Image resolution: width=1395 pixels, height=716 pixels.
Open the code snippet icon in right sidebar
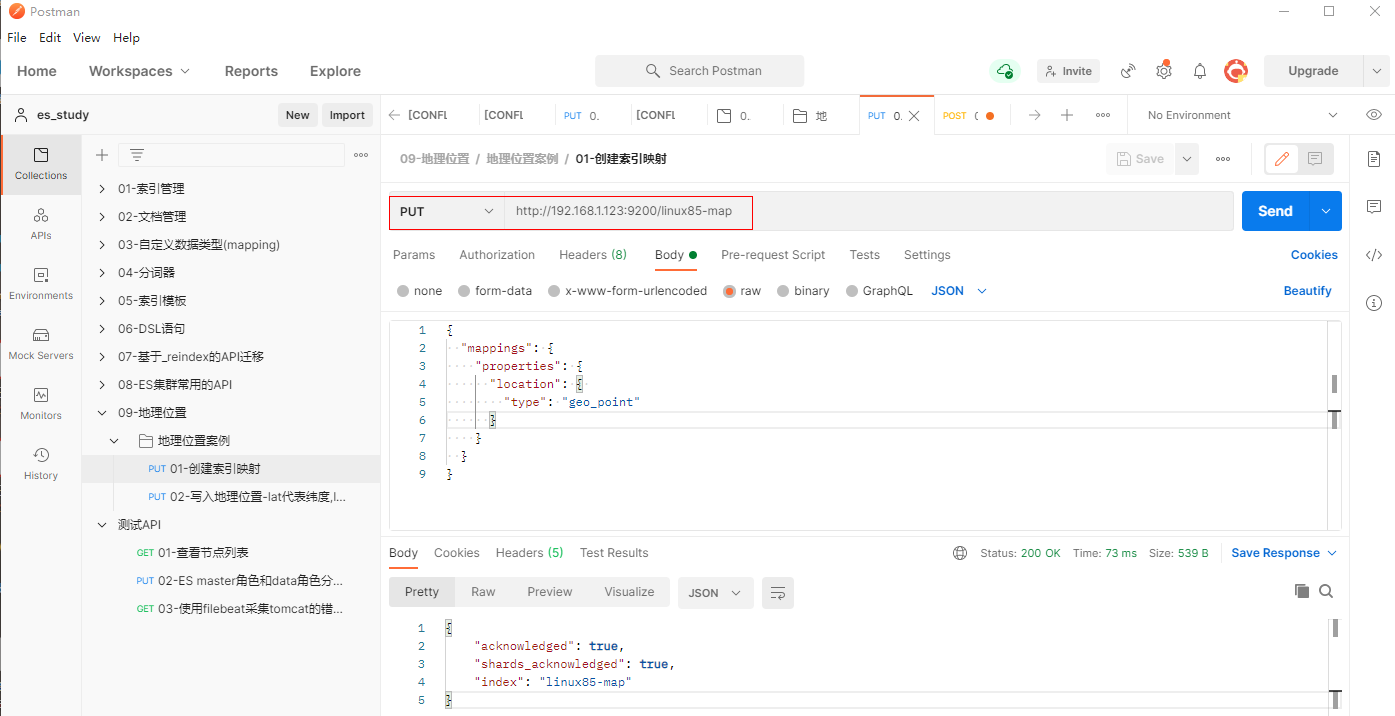[1374, 255]
